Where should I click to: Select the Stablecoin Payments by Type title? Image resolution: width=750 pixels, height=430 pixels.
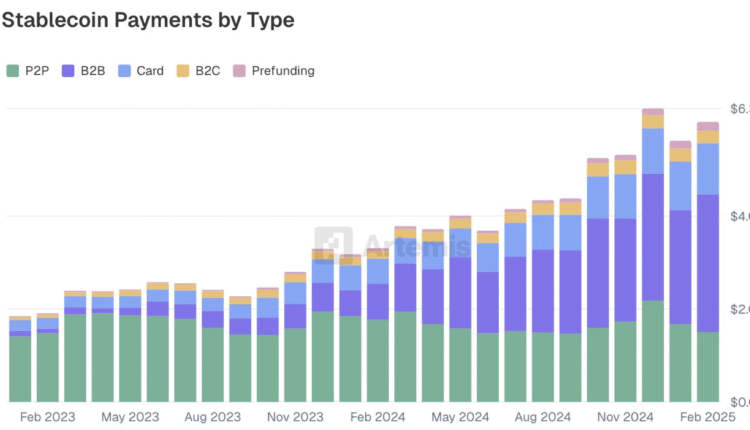150,19
